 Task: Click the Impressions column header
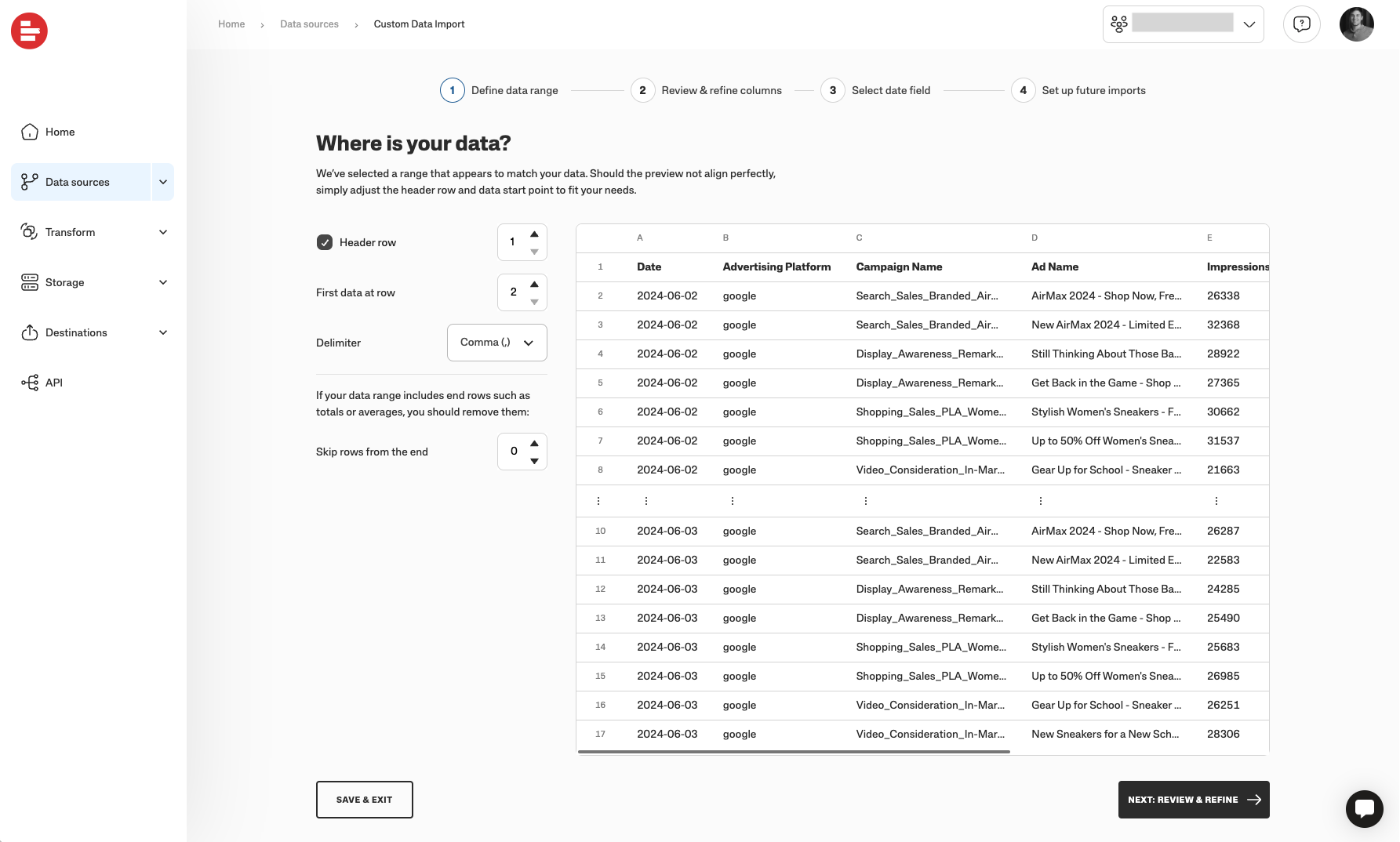(x=1238, y=267)
